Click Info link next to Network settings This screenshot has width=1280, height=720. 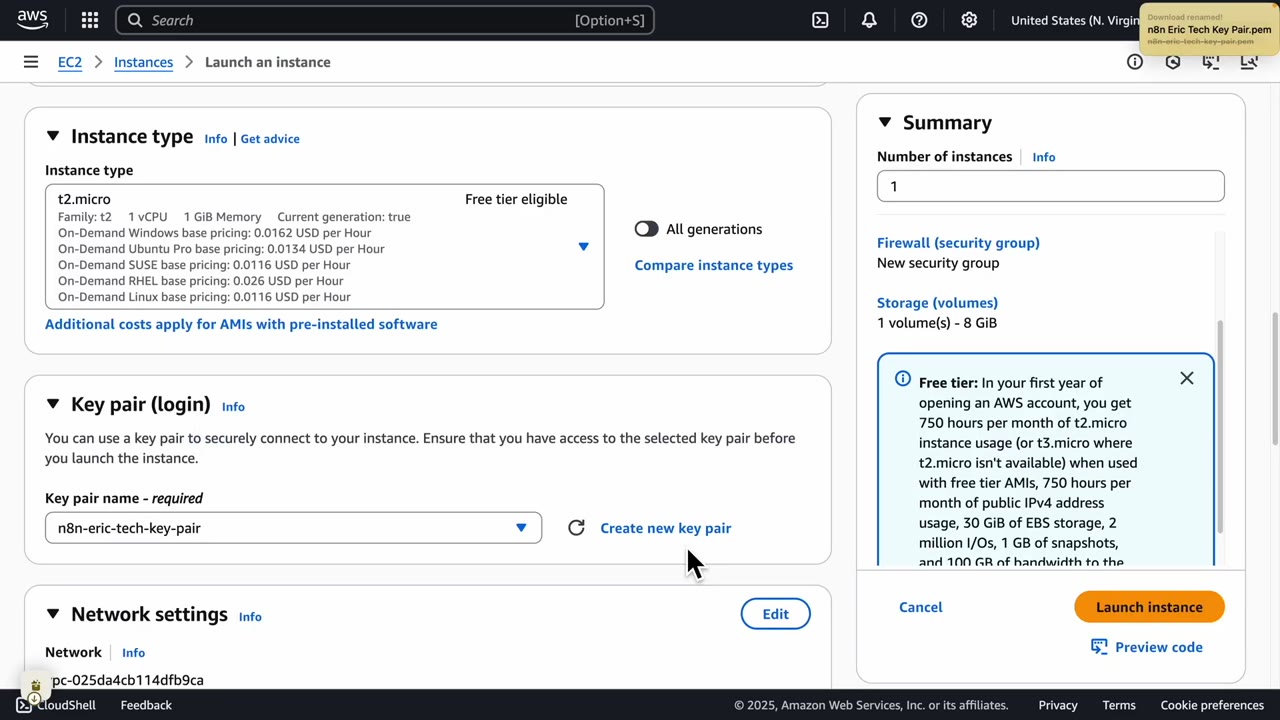tap(250, 617)
